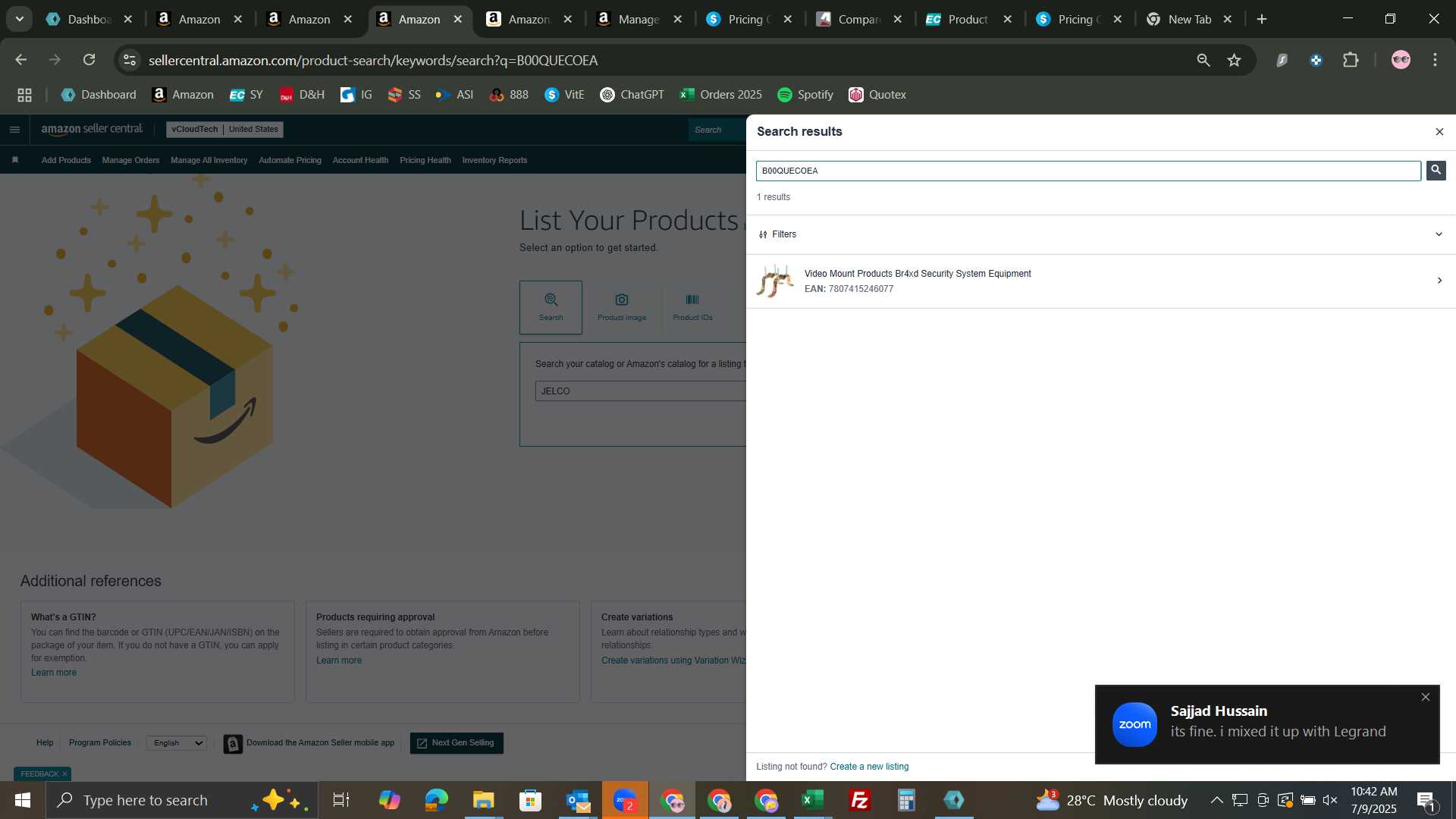Open the Video Mount Products Br4xd result chevron
Viewport: 1456px width, 819px height.
point(1439,281)
